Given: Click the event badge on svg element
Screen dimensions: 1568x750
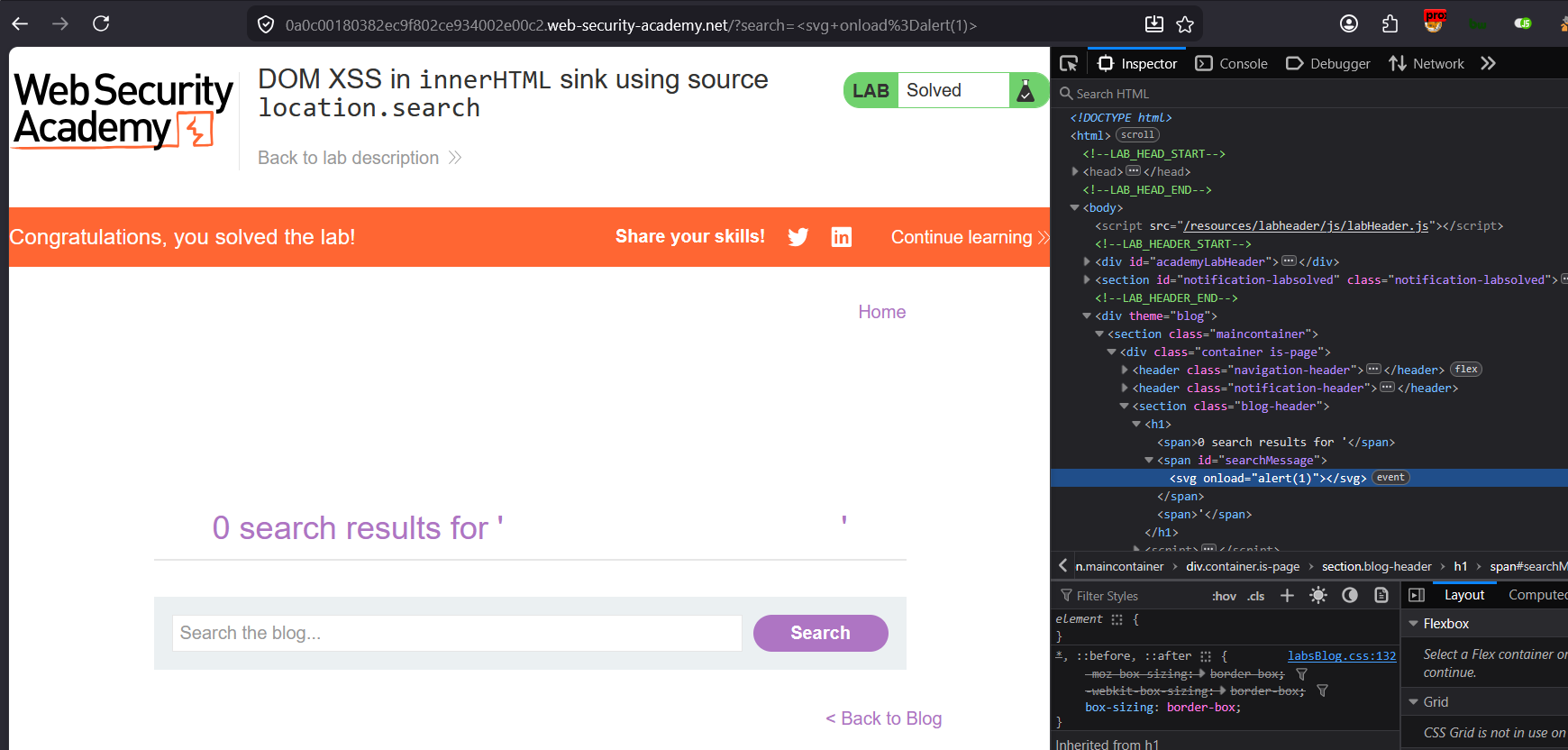Looking at the screenshot, I should (1390, 478).
